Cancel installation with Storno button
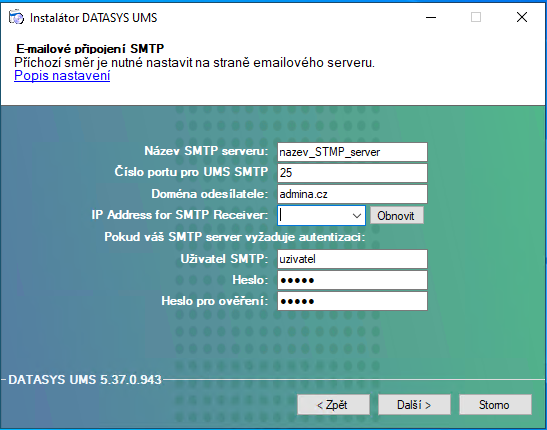The height and width of the screenshot is (430, 547). (495, 405)
